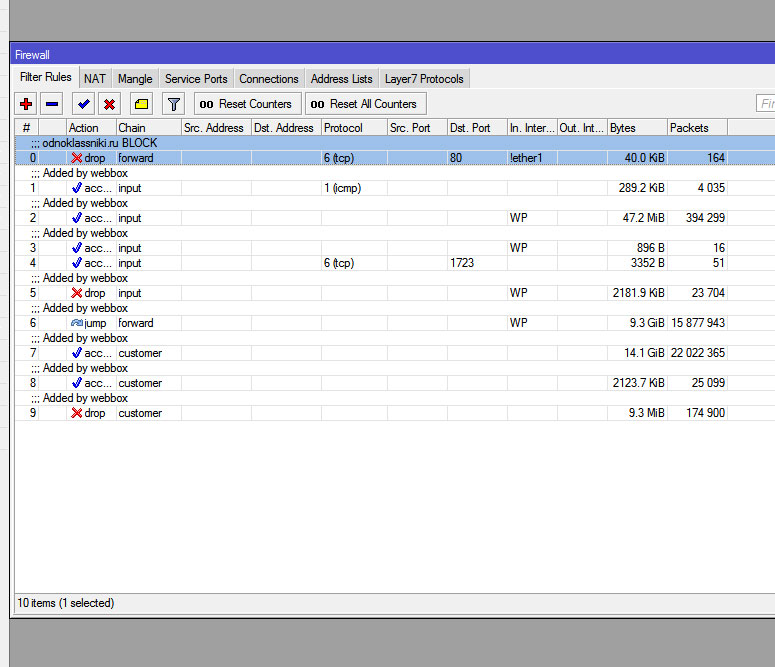Click the jump action icon on rule 6

tap(77, 323)
